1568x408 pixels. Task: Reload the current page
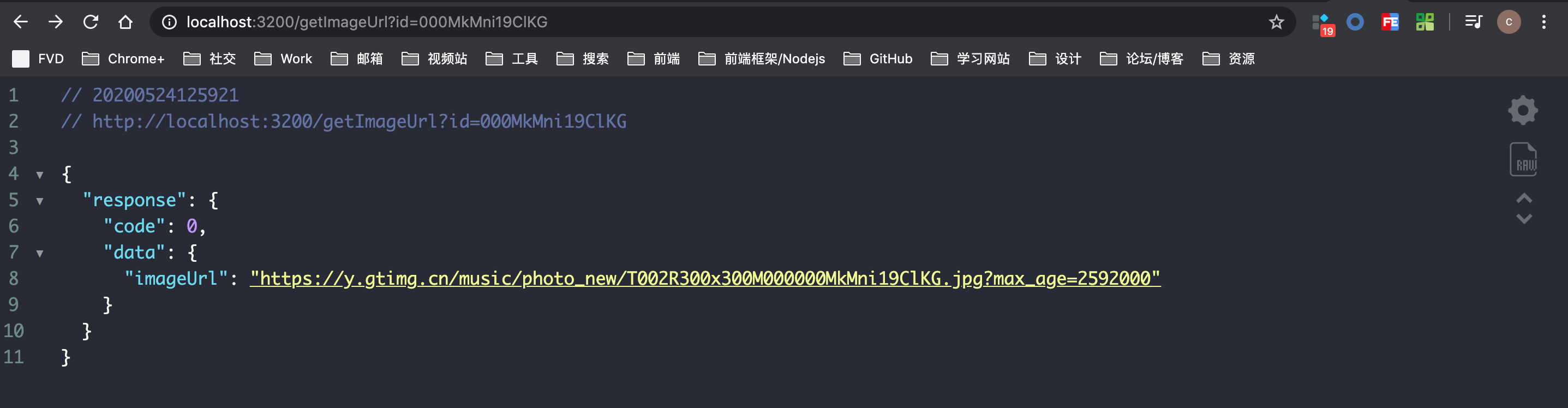coord(91,22)
